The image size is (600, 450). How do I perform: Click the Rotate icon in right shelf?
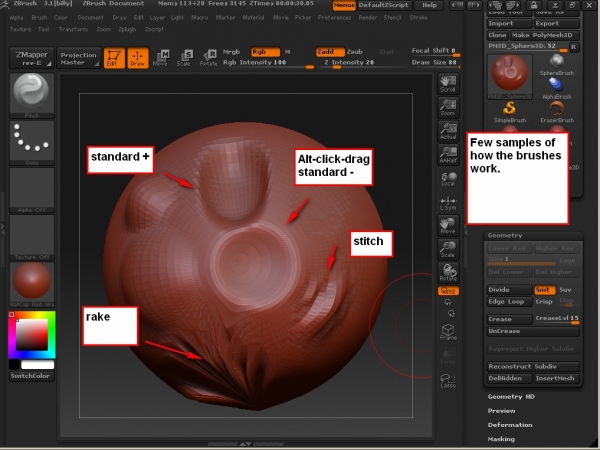click(448, 272)
